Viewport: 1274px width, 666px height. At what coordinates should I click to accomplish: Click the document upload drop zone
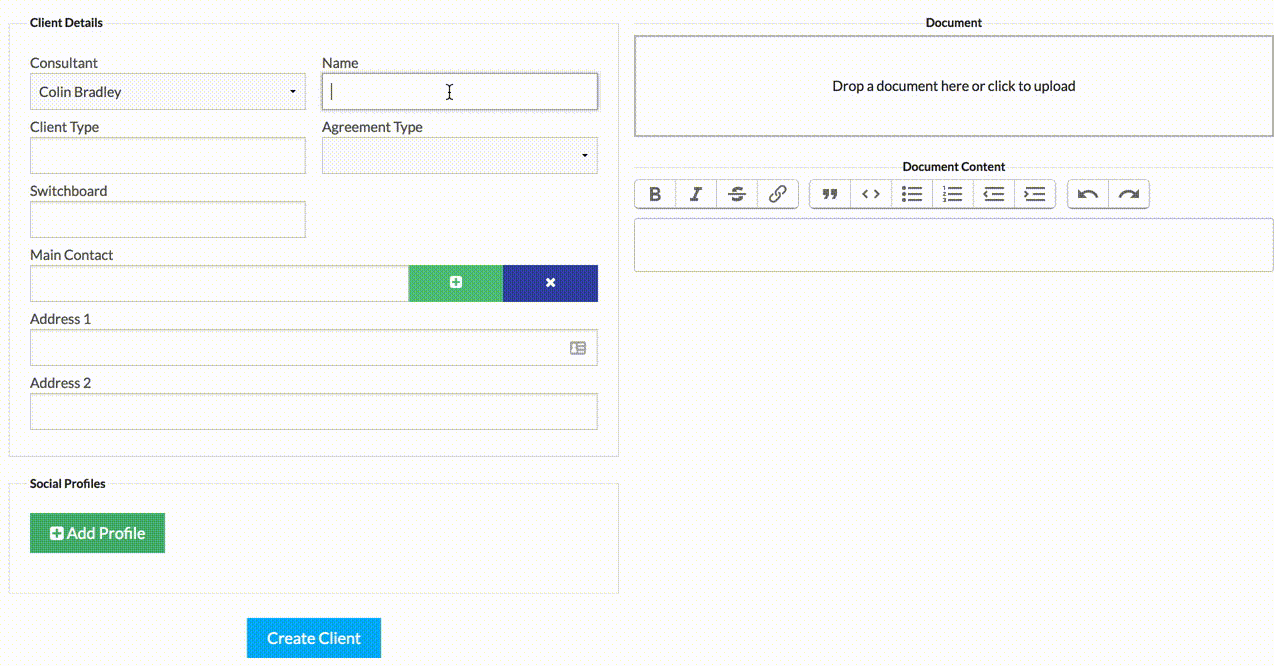tap(953, 86)
